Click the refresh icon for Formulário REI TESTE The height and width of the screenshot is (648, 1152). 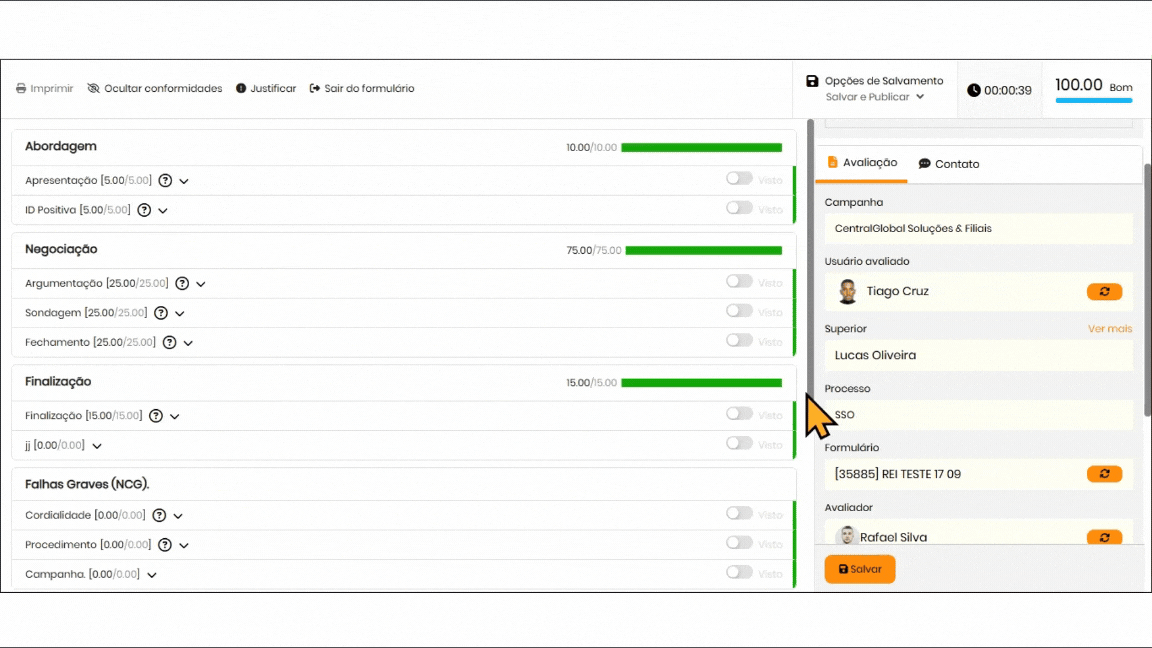pyautogui.click(x=1104, y=474)
